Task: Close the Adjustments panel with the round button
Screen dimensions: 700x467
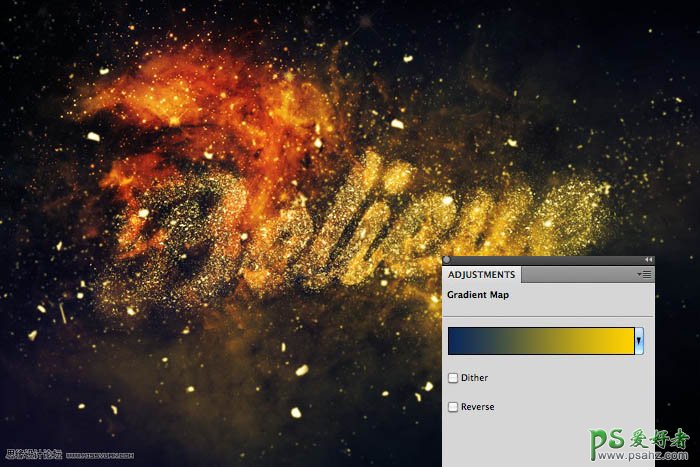Action: [446, 259]
